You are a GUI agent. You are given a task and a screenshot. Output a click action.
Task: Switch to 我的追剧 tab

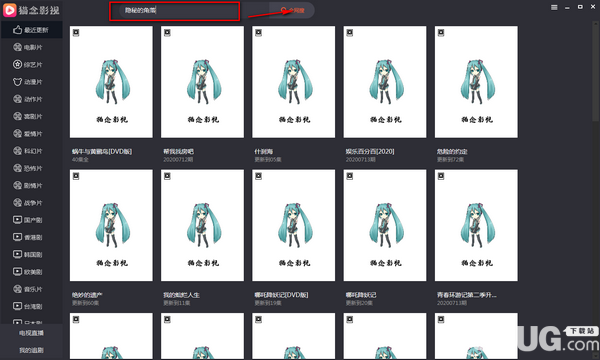point(31,350)
